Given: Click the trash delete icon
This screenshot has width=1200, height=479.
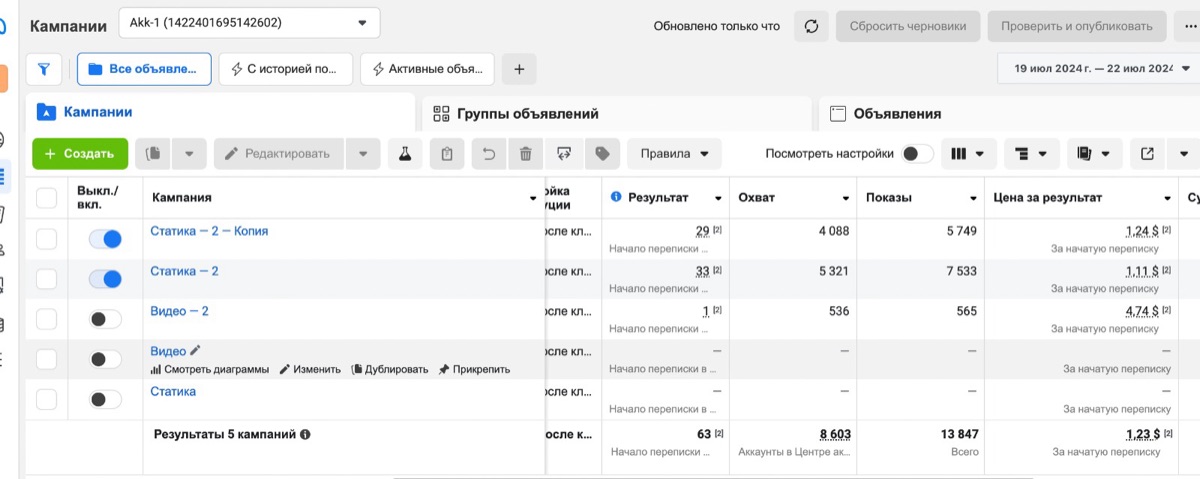Looking at the screenshot, I should (x=525, y=154).
